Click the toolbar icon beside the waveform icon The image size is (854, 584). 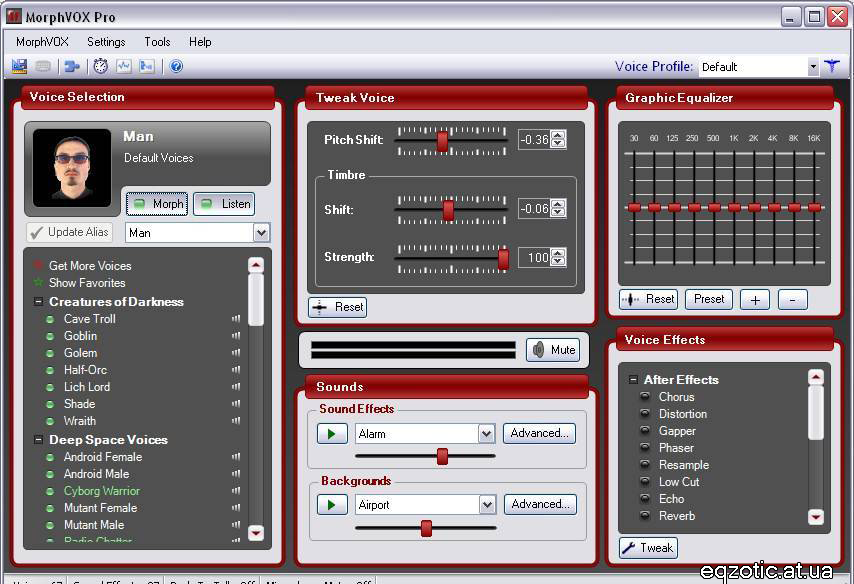[147, 66]
